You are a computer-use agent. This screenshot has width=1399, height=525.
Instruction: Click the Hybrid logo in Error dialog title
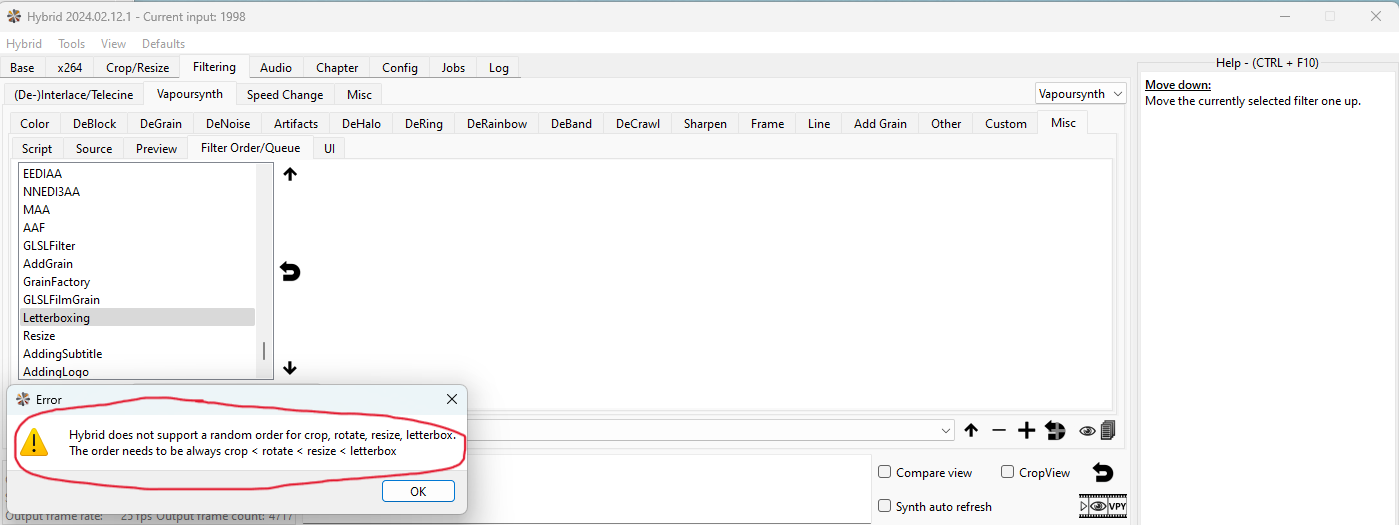23,399
